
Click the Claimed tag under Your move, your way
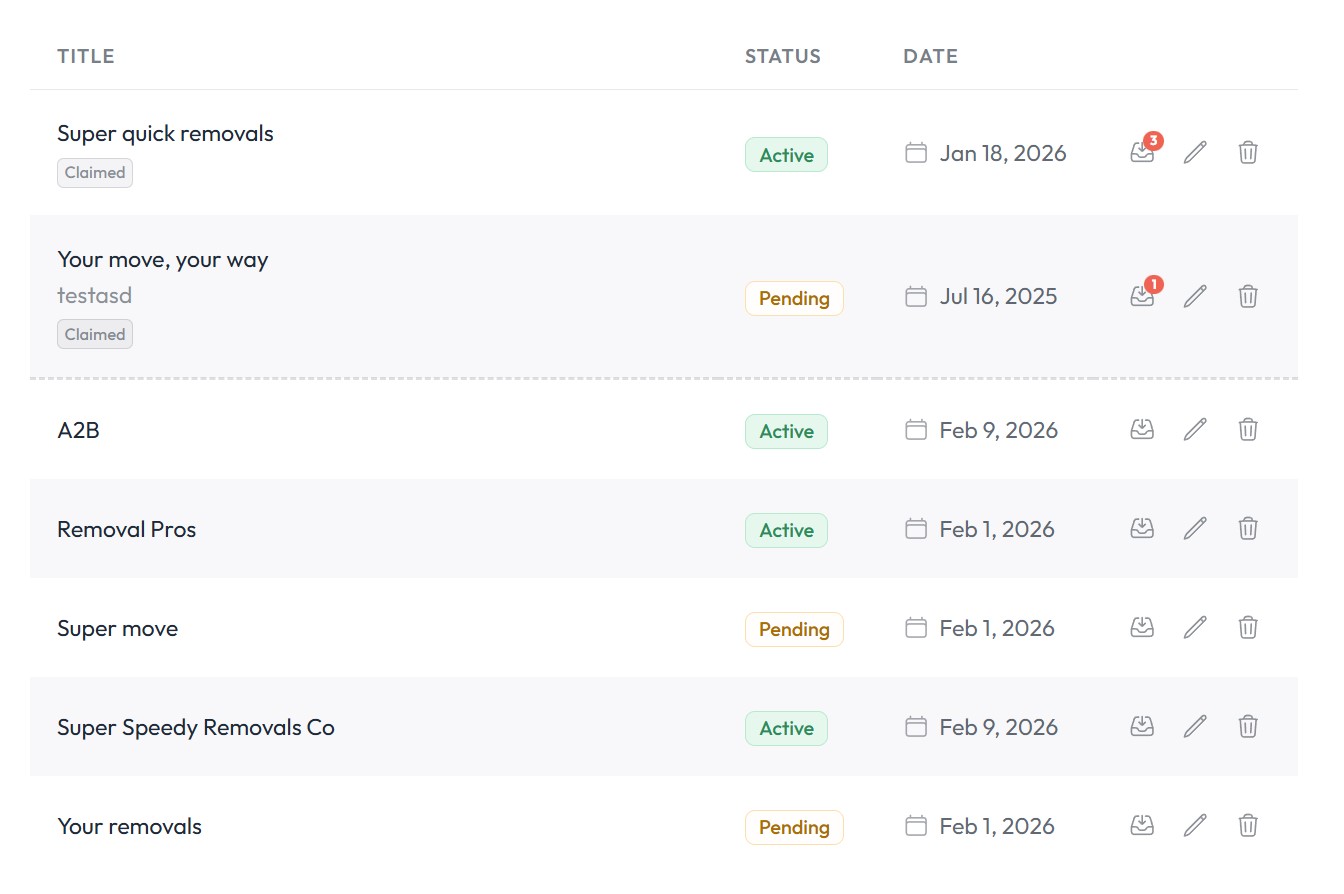click(x=94, y=333)
